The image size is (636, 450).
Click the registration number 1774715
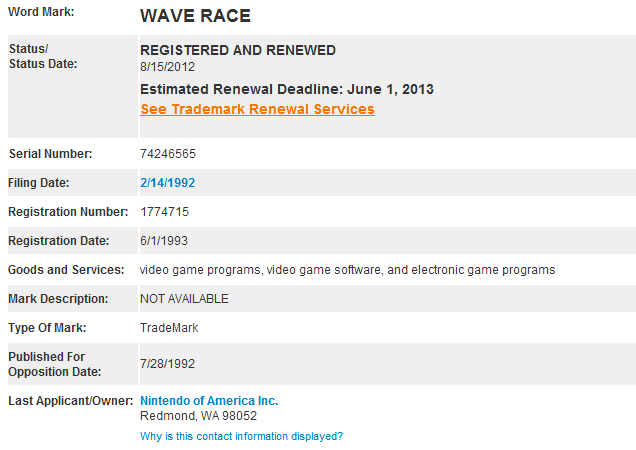point(164,212)
